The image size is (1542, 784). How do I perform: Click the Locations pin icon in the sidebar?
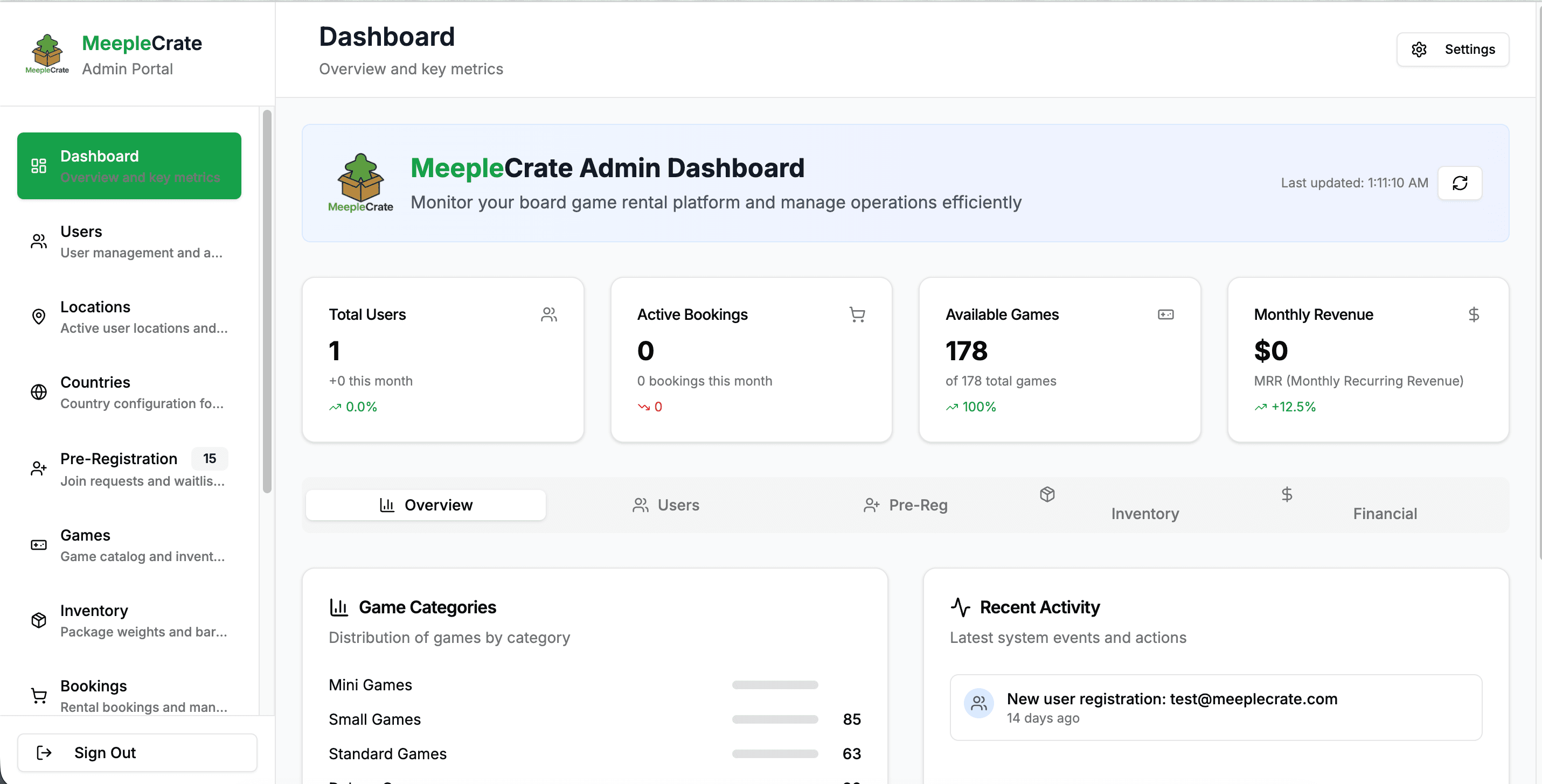coord(39,317)
